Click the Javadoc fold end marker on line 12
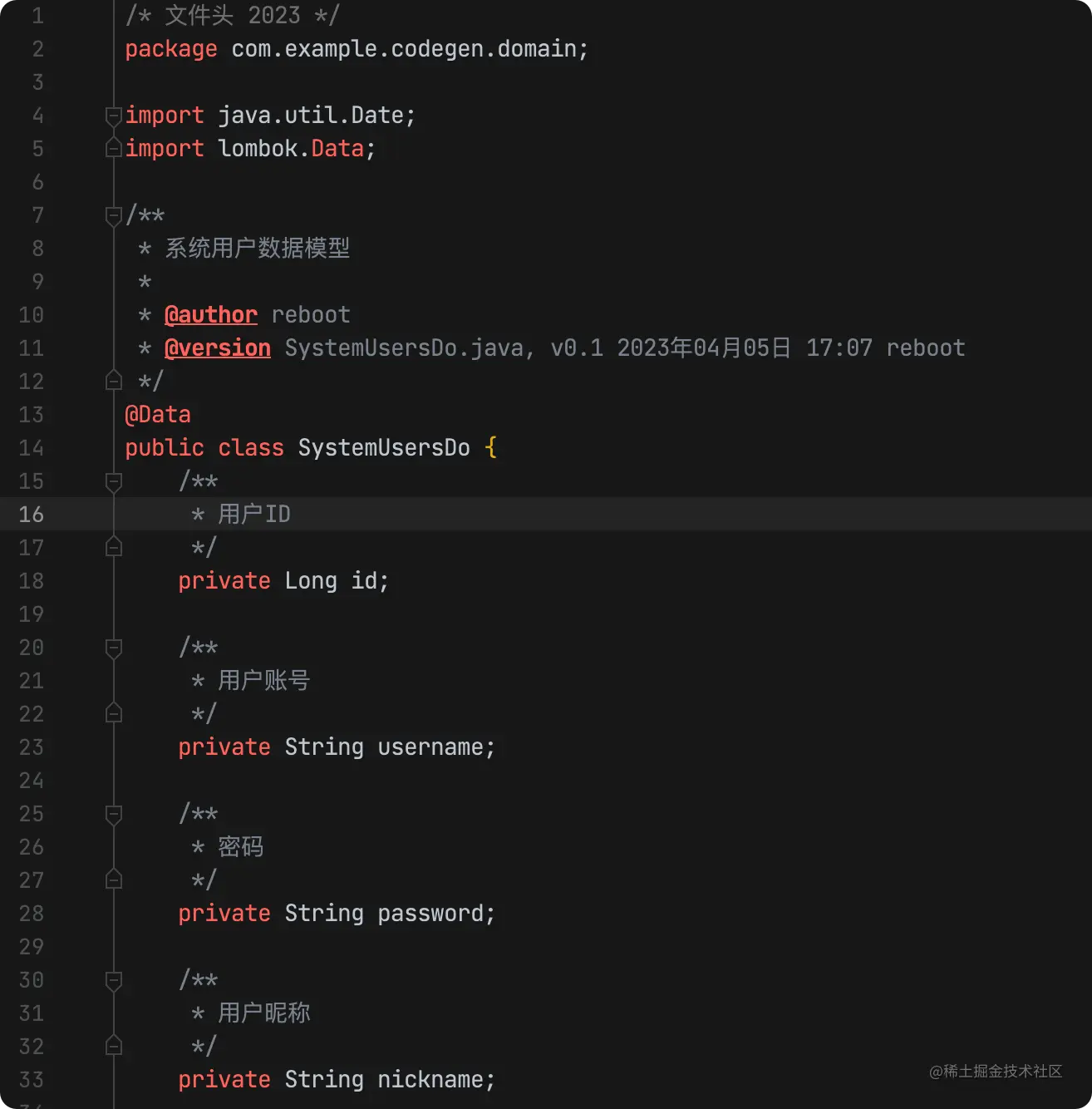1092x1109 pixels. [x=114, y=381]
